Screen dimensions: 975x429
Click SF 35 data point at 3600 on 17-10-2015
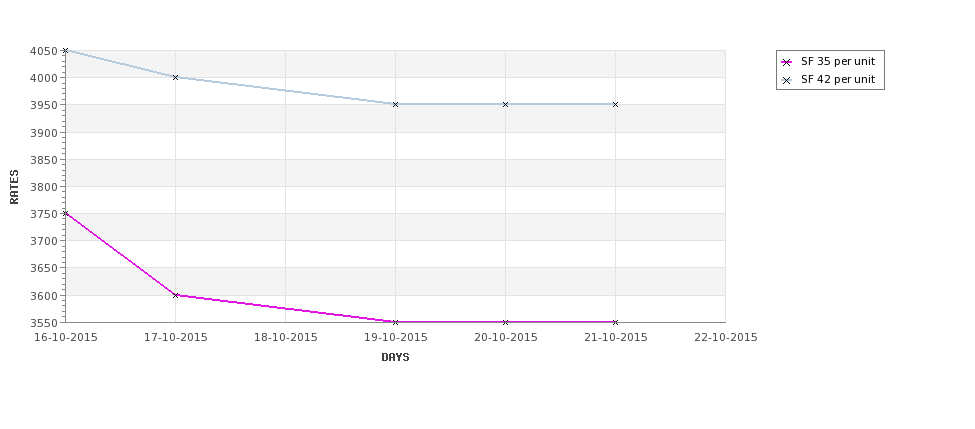click(x=175, y=295)
